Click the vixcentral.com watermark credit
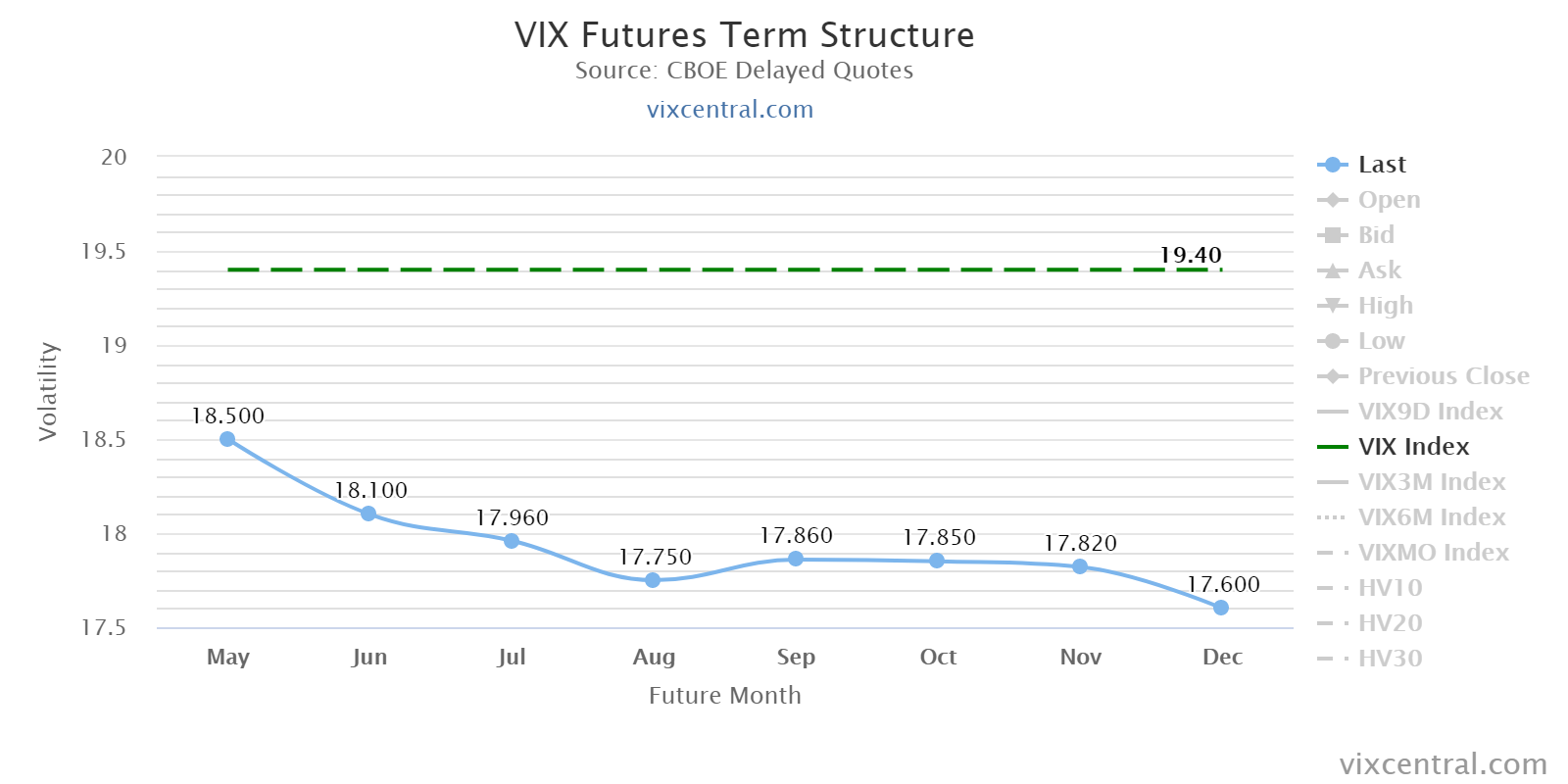 (x=1443, y=763)
